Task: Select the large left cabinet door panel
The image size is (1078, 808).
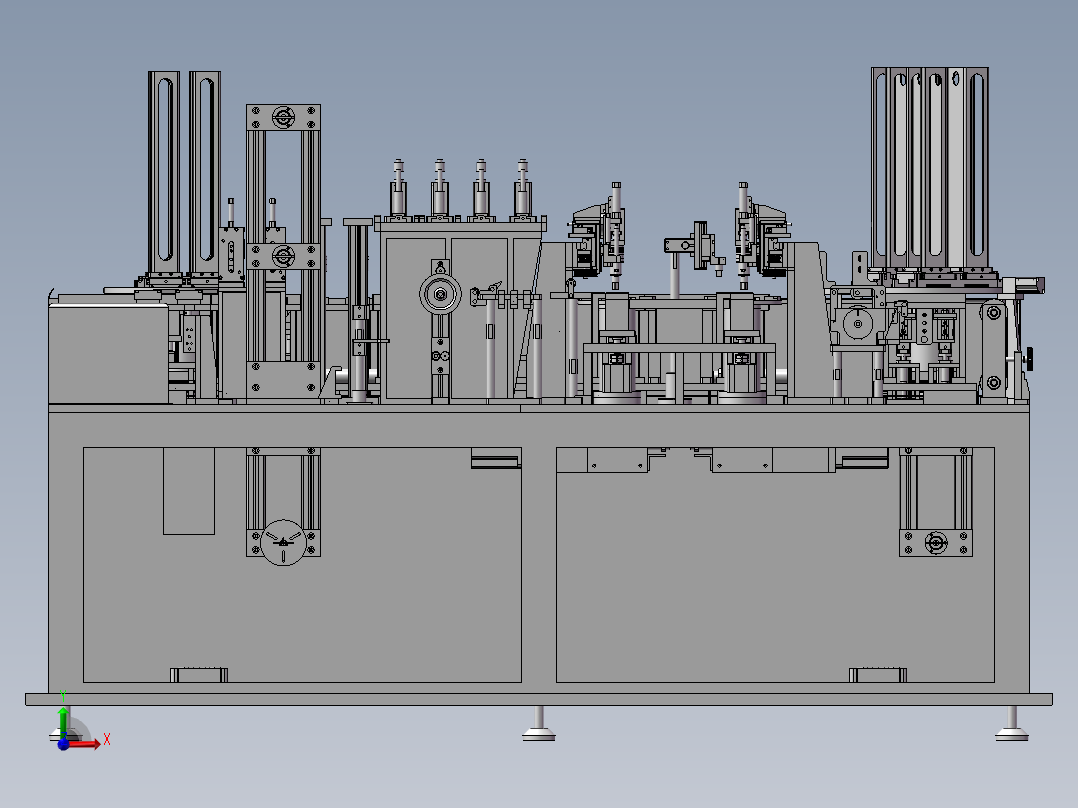Action: click(302, 565)
